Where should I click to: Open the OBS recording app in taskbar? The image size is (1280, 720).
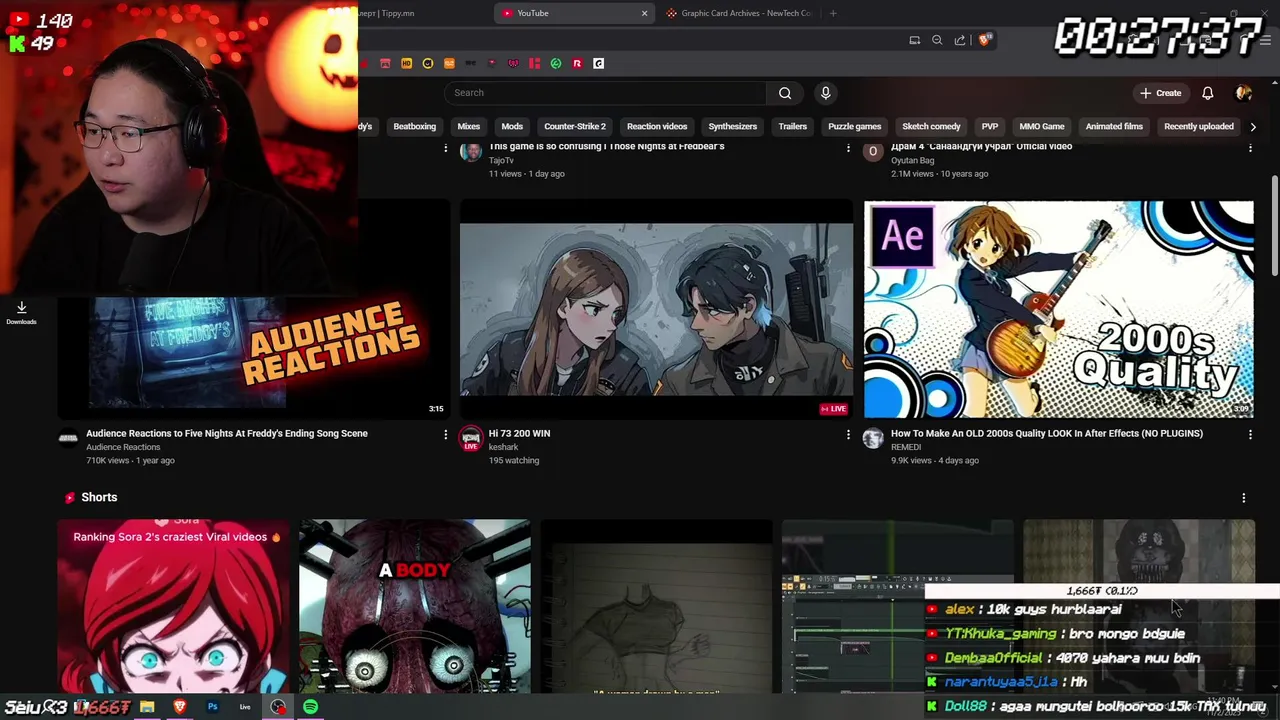pyautogui.click(x=278, y=707)
